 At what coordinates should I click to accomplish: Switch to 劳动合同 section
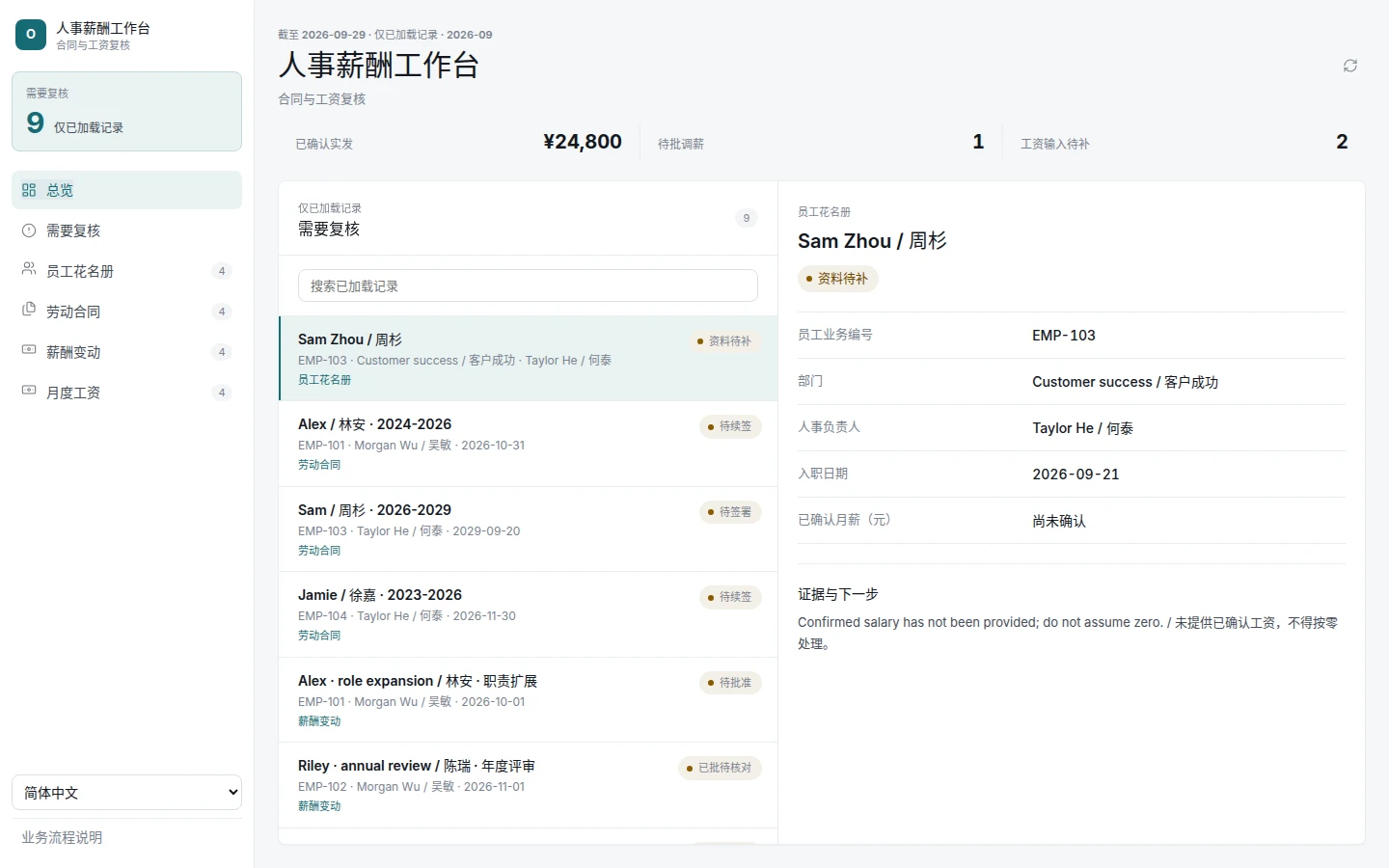tap(126, 312)
